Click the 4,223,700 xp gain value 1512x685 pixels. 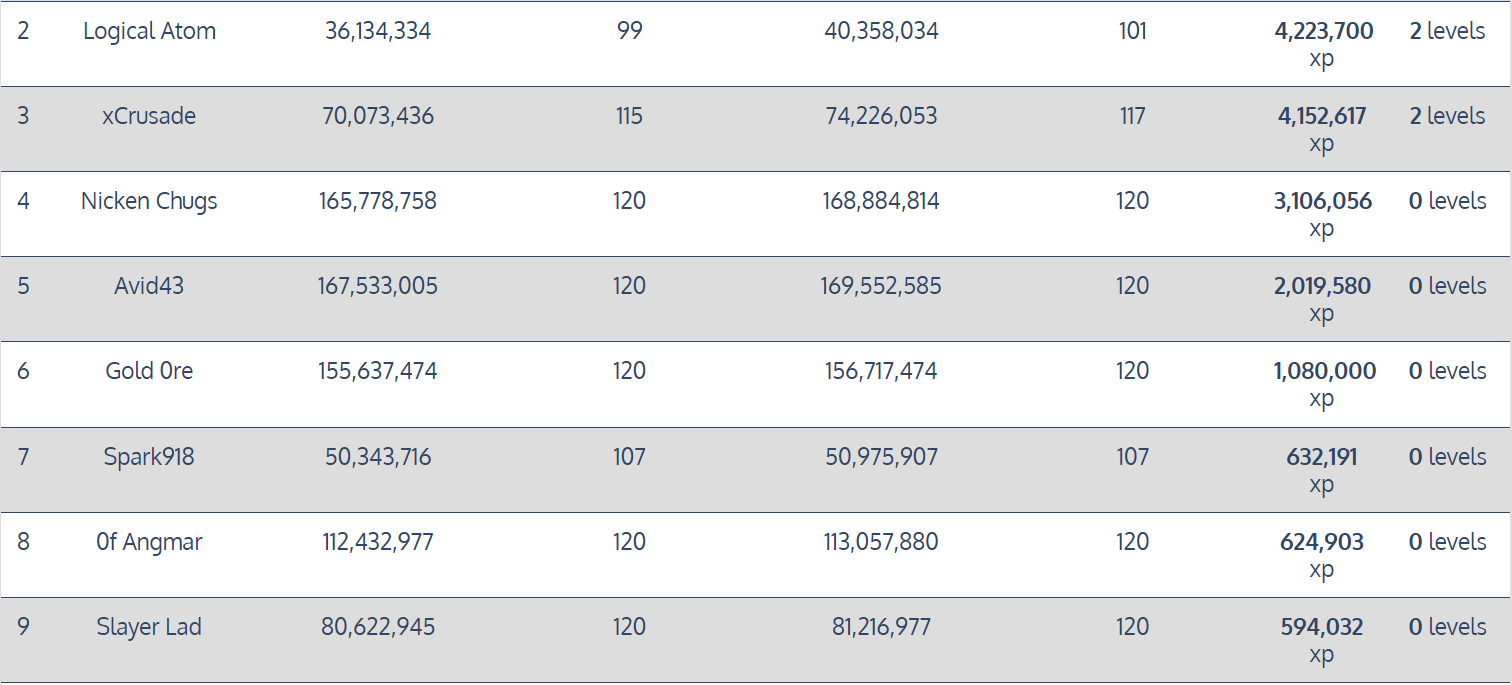click(x=1323, y=31)
